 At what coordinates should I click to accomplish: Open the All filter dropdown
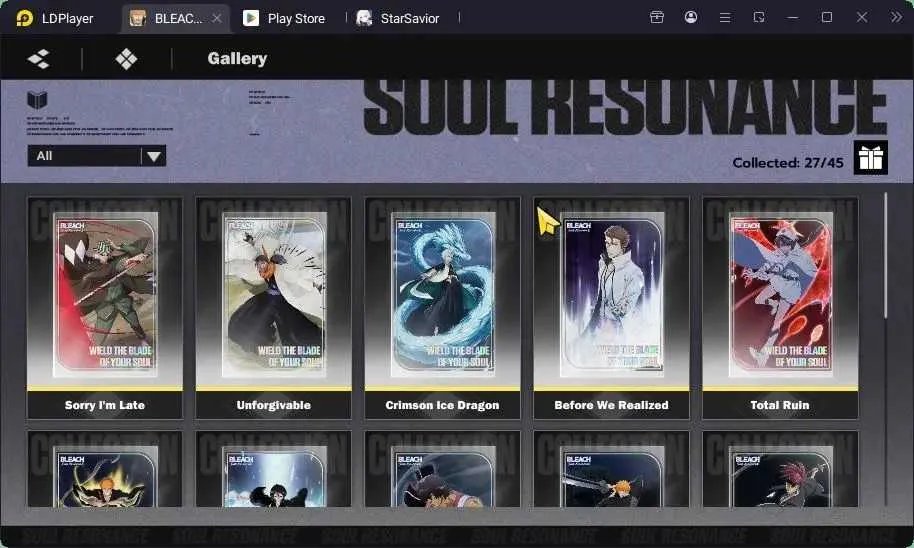coord(97,156)
